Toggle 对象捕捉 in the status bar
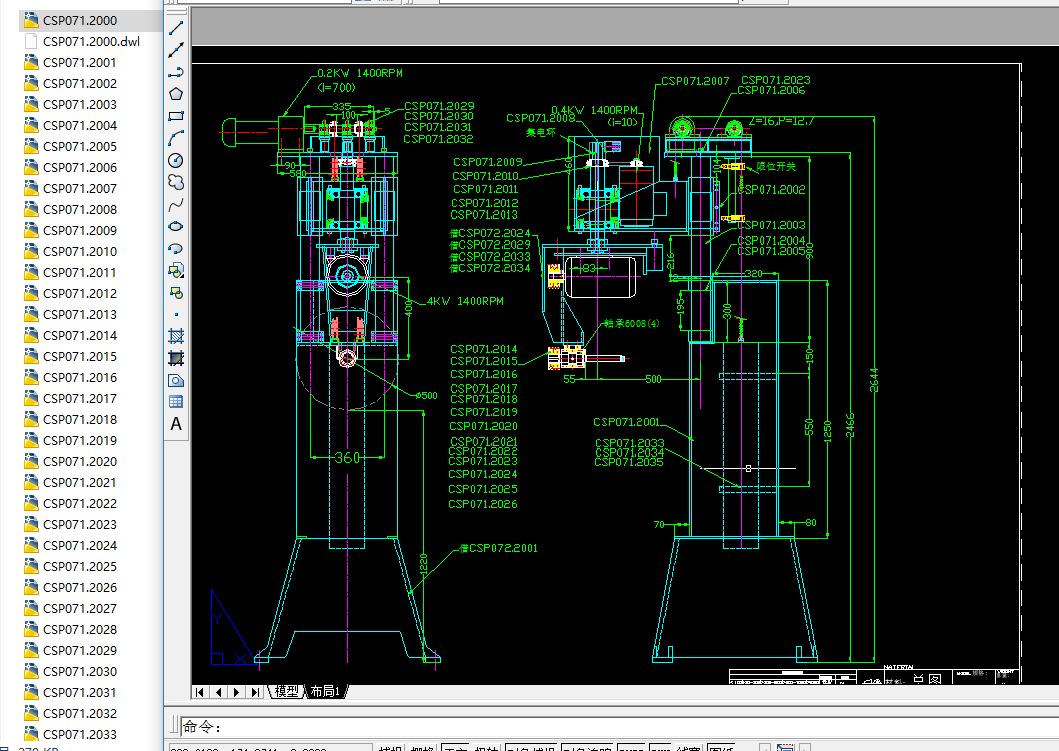The height and width of the screenshot is (751, 1059). (532, 748)
